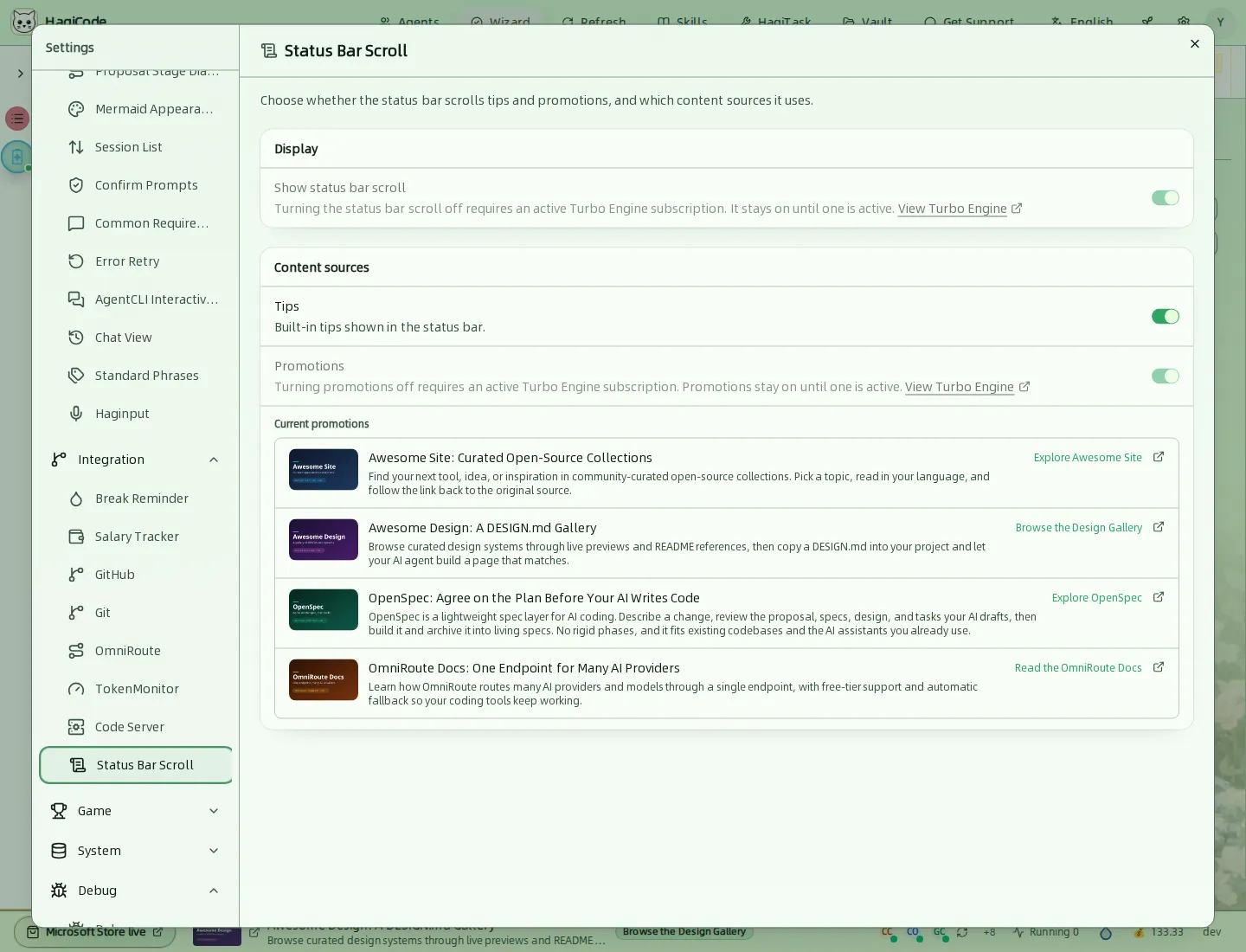Select Confirm Prompts shield icon
Viewport: 1246px width, 952px height.
click(x=76, y=185)
